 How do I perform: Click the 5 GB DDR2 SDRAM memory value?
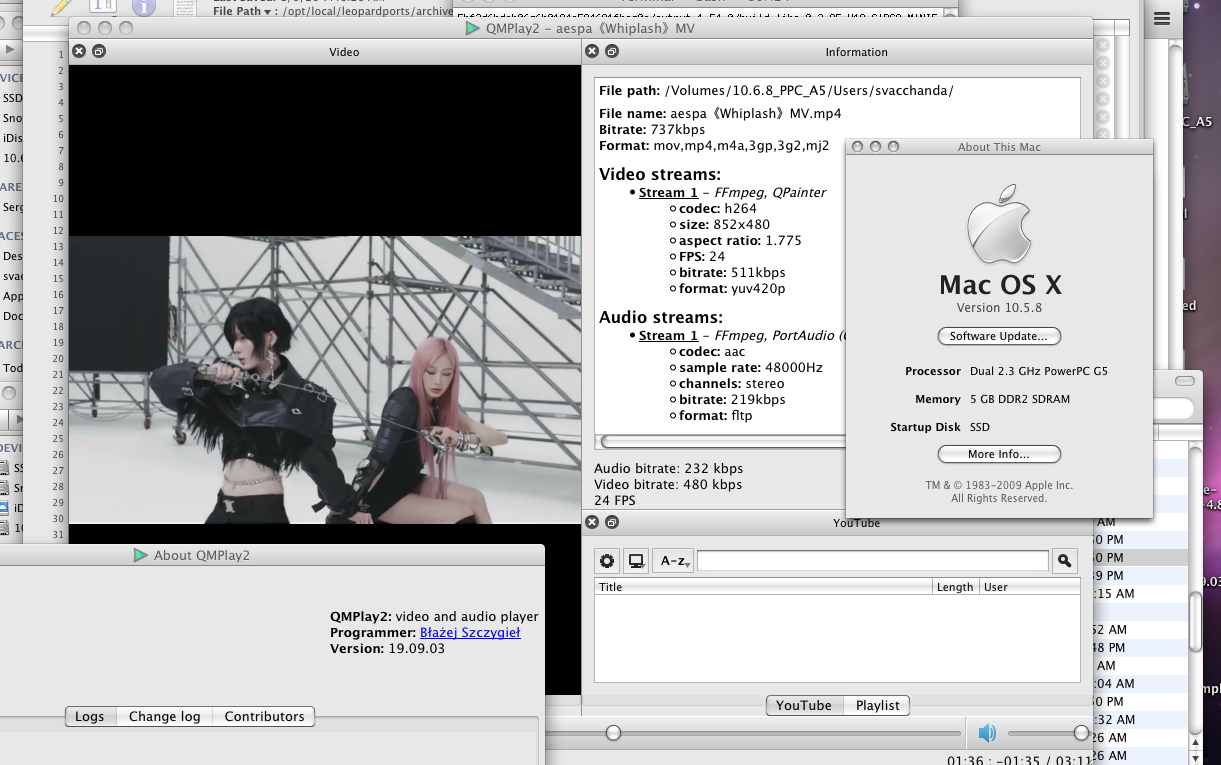click(x=1020, y=399)
